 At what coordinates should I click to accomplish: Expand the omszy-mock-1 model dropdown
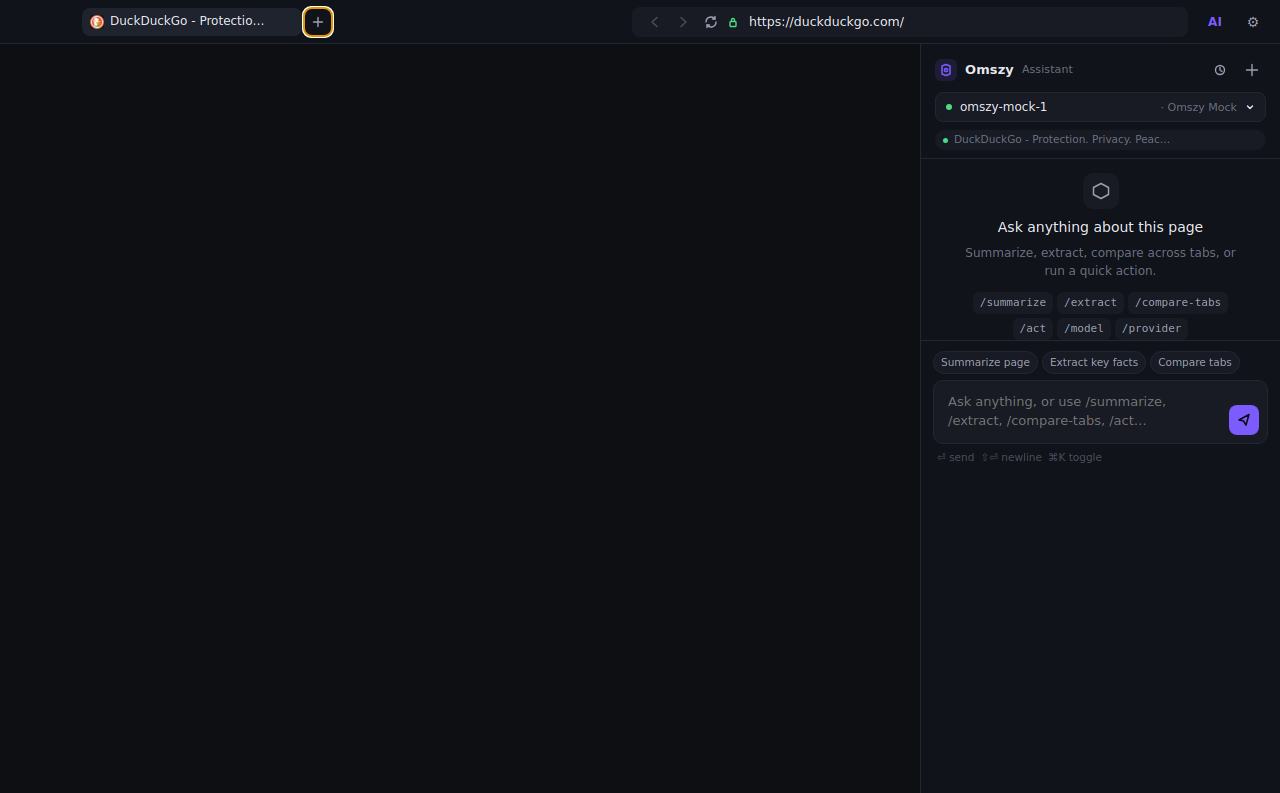tap(1100, 107)
